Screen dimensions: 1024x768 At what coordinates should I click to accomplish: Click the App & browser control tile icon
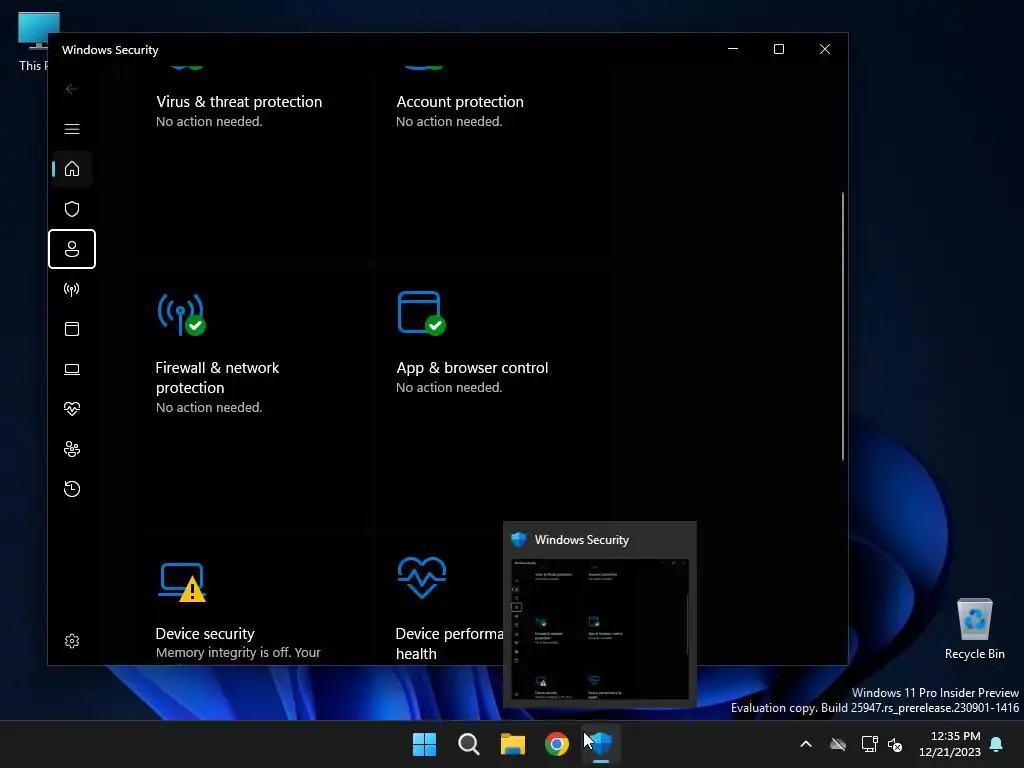(x=421, y=313)
